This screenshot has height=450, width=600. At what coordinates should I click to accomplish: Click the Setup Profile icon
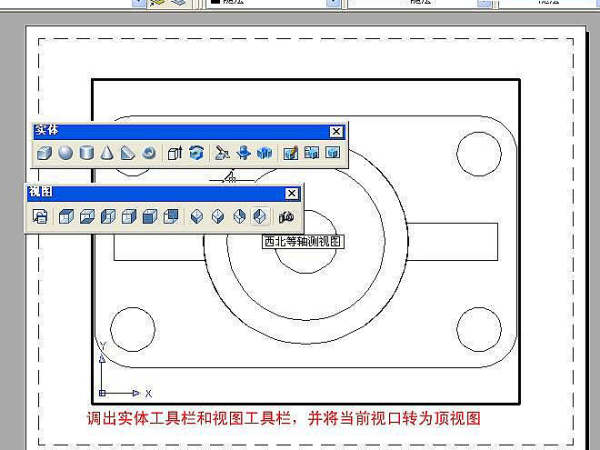333,153
